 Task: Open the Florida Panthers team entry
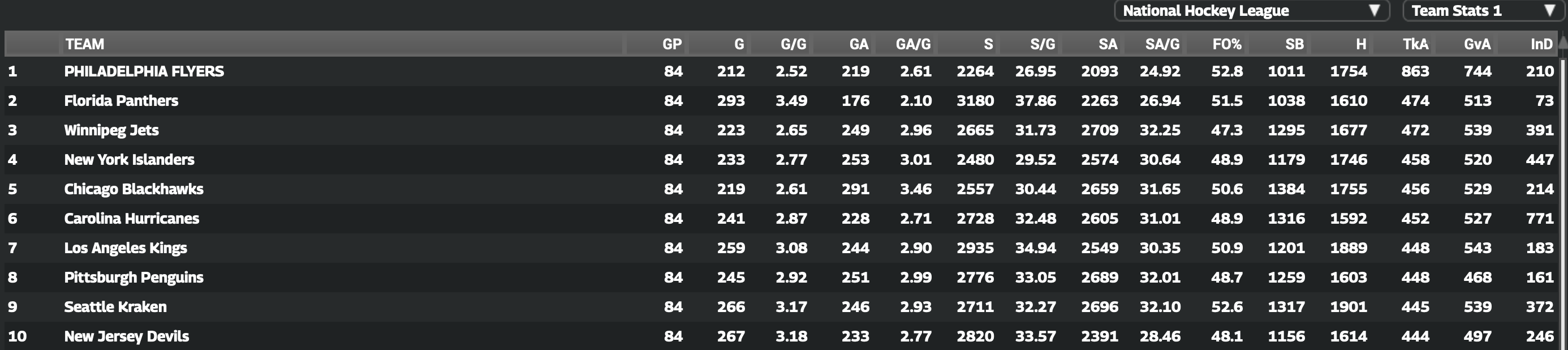tap(121, 101)
